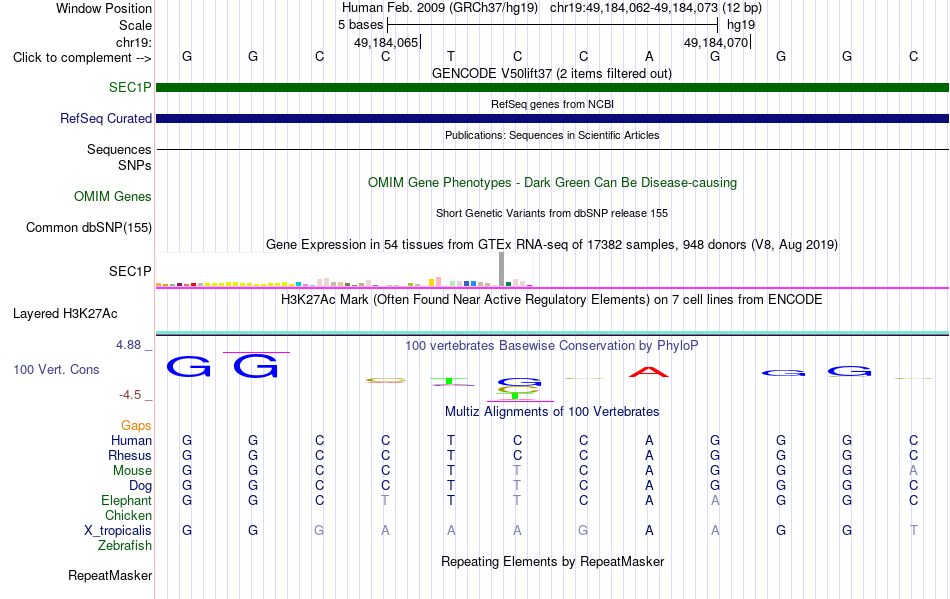This screenshot has height=599, width=950.
Task: Click the 4.88 PhyloP upper scale value
Action: coord(128,345)
